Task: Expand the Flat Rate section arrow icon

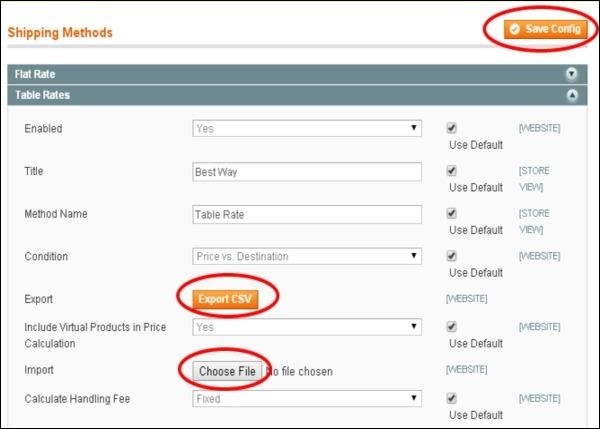Action: pos(572,75)
